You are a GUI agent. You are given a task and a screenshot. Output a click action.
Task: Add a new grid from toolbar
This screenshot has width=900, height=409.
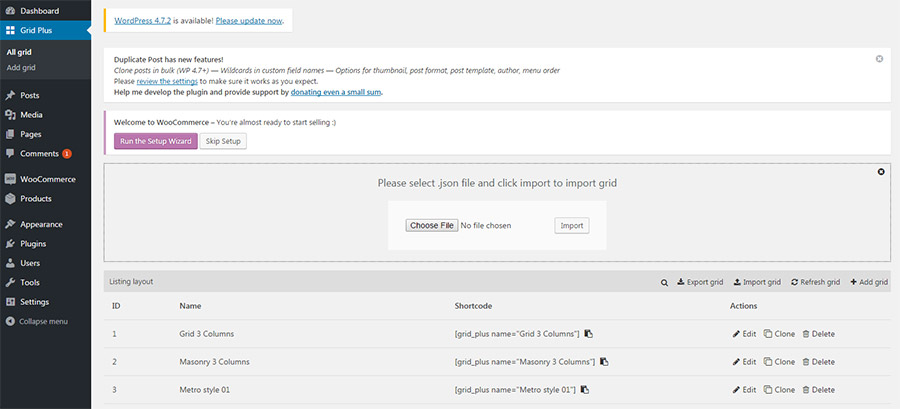(x=869, y=283)
